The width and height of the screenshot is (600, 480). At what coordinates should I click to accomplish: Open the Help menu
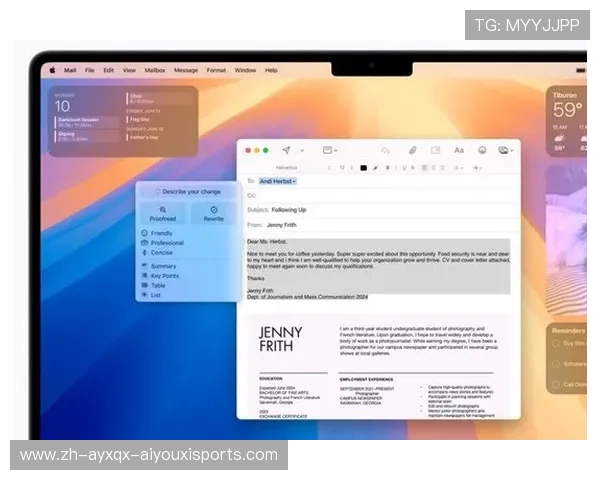[271, 70]
